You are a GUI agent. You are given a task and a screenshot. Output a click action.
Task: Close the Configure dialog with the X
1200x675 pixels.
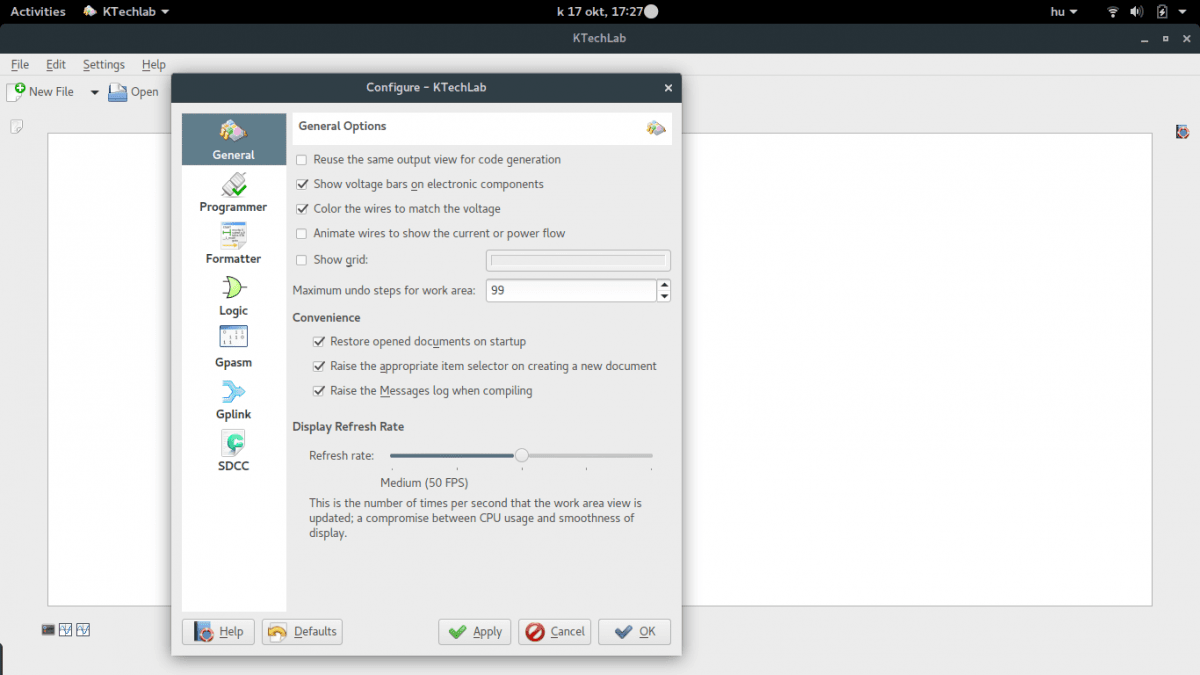point(668,88)
